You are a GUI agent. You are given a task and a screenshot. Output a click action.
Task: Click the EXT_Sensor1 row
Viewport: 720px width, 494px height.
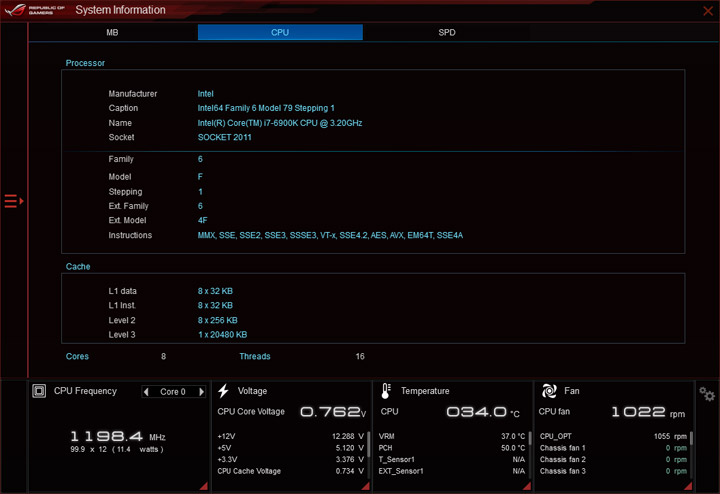coord(452,471)
